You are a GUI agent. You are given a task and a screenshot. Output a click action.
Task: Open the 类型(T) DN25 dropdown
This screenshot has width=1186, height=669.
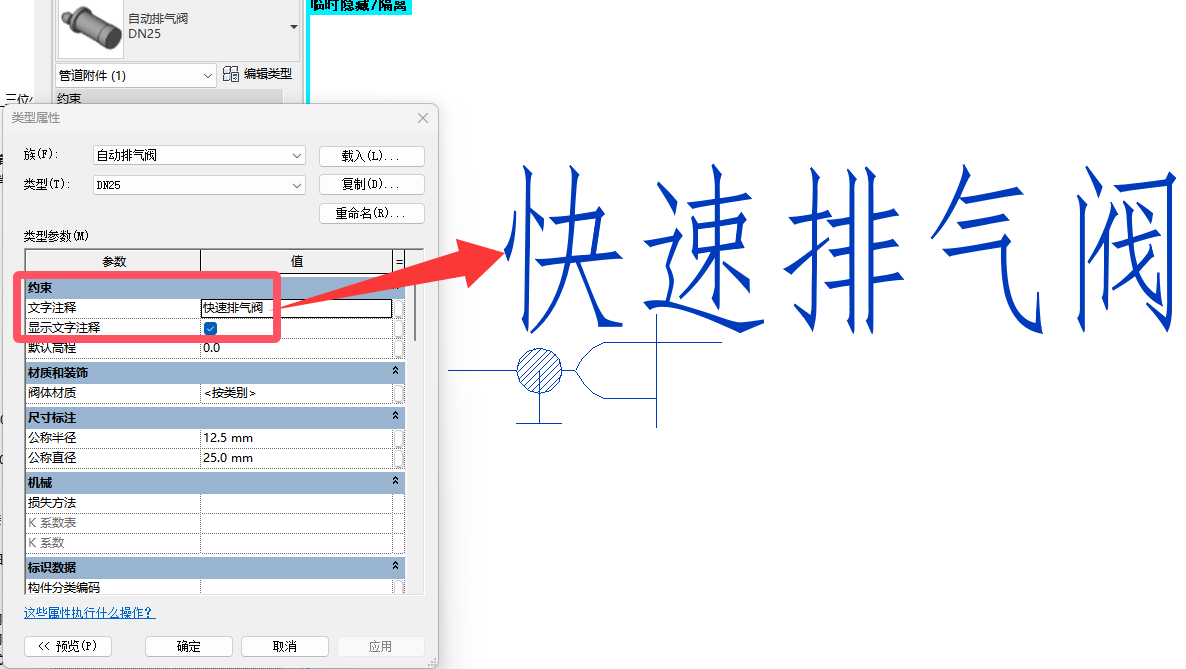(x=199, y=185)
